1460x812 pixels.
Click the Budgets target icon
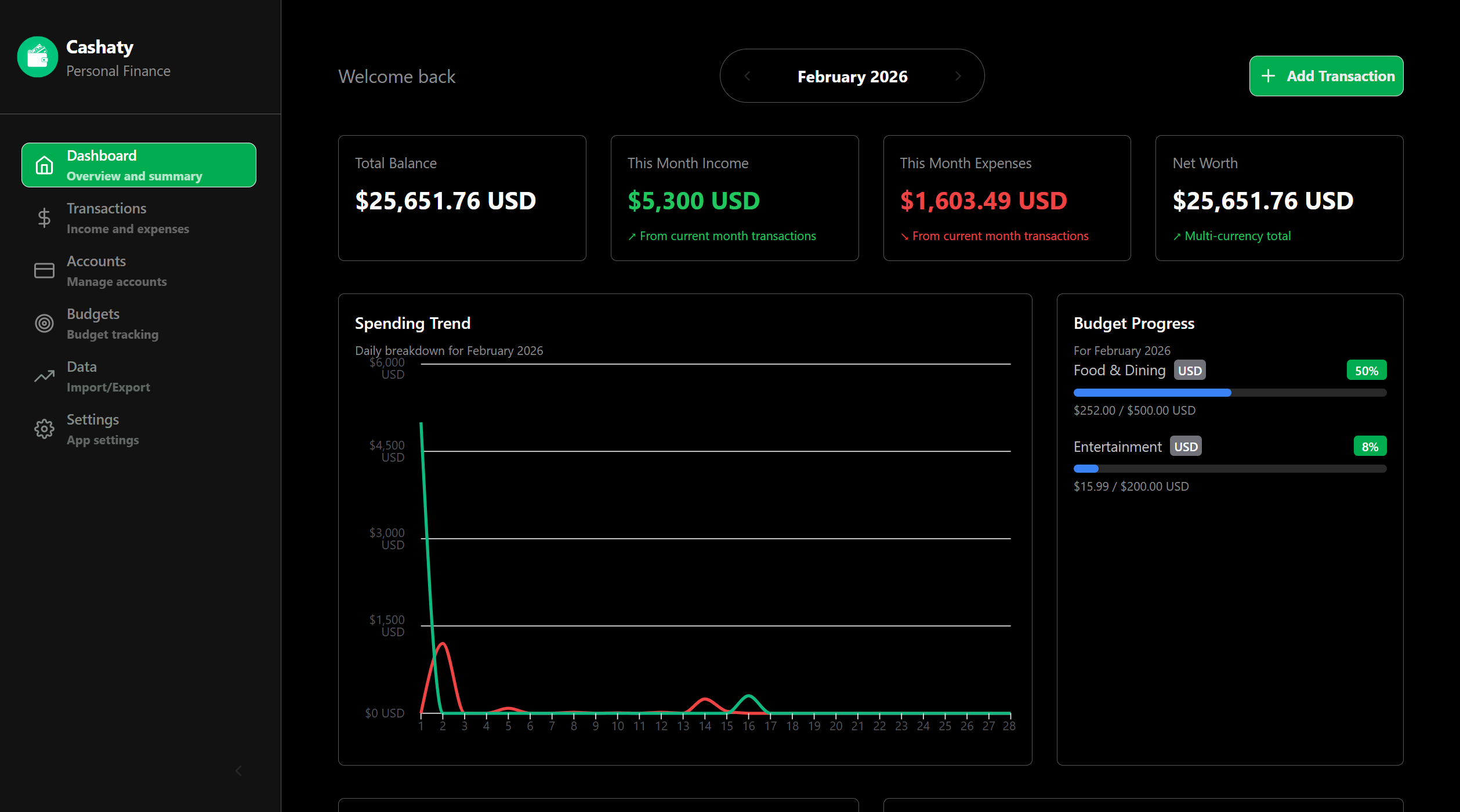click(44, 324)
